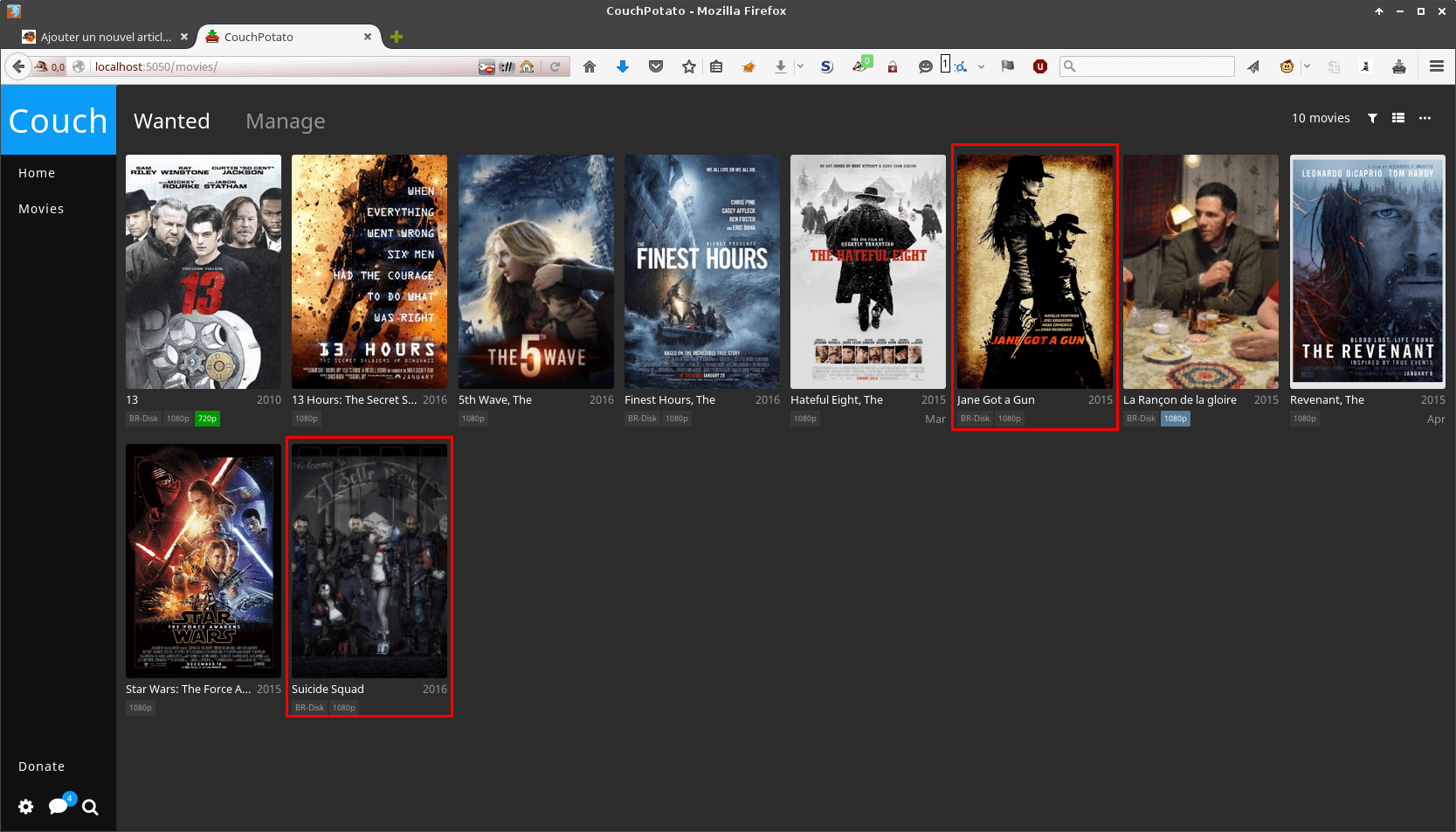Go back to previous page
The height and width of the screenshot is (832, 1456).
(x=18, y=66)
